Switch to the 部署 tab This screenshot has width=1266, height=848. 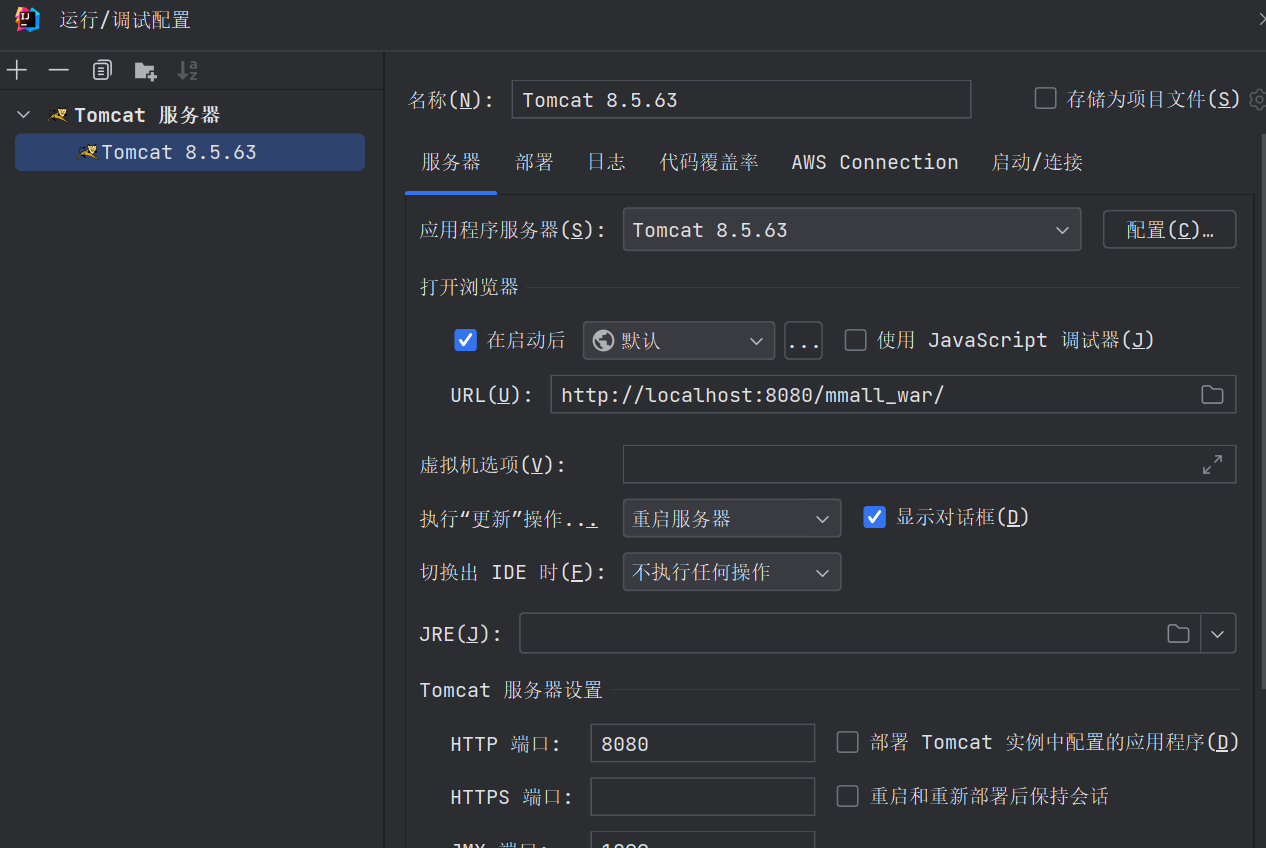534,162
